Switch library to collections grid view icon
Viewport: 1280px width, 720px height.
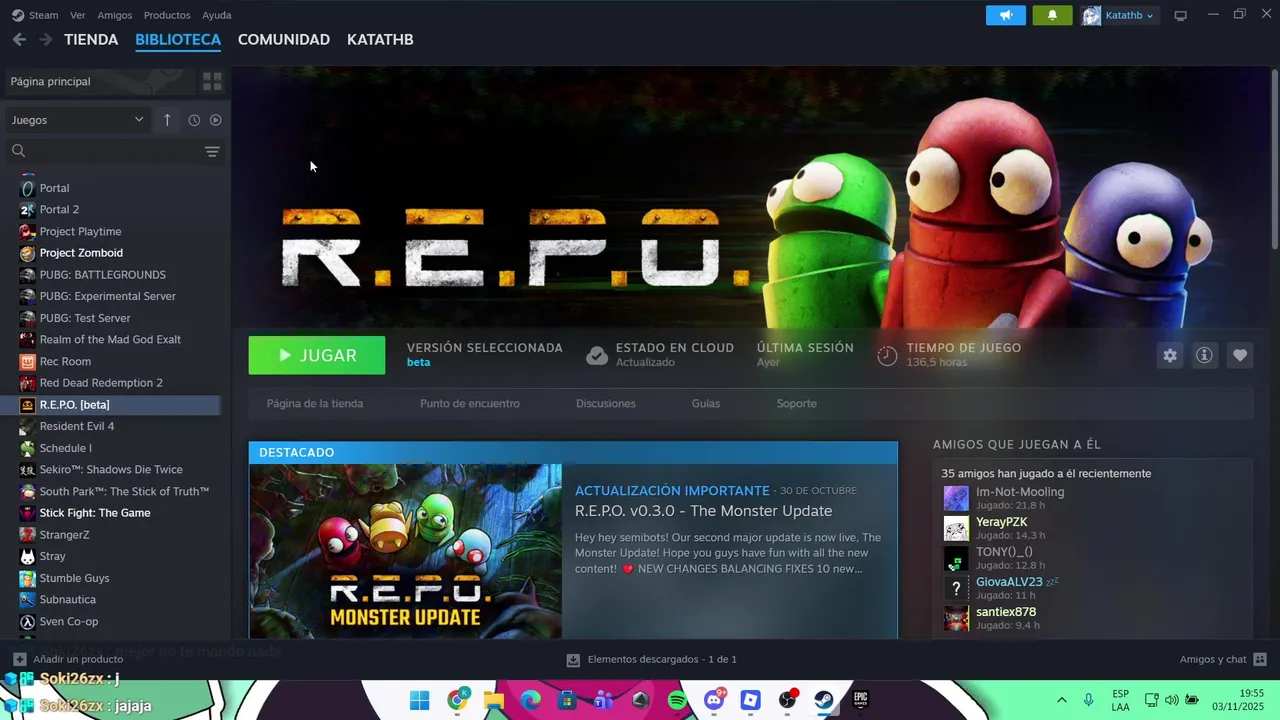pos(212,81)
